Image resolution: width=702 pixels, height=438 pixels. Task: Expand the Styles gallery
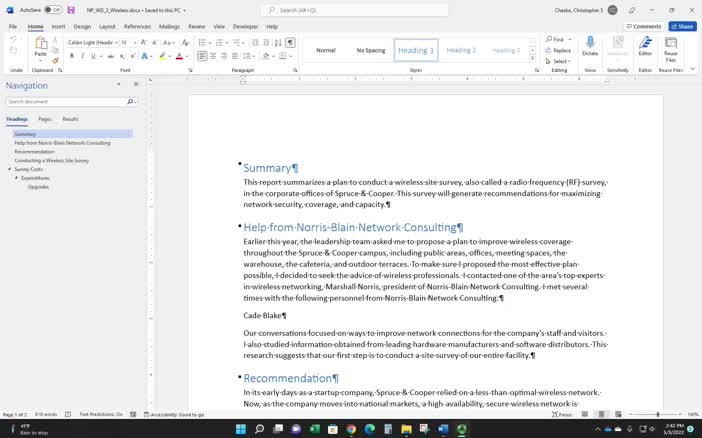(x=532, y=59)
